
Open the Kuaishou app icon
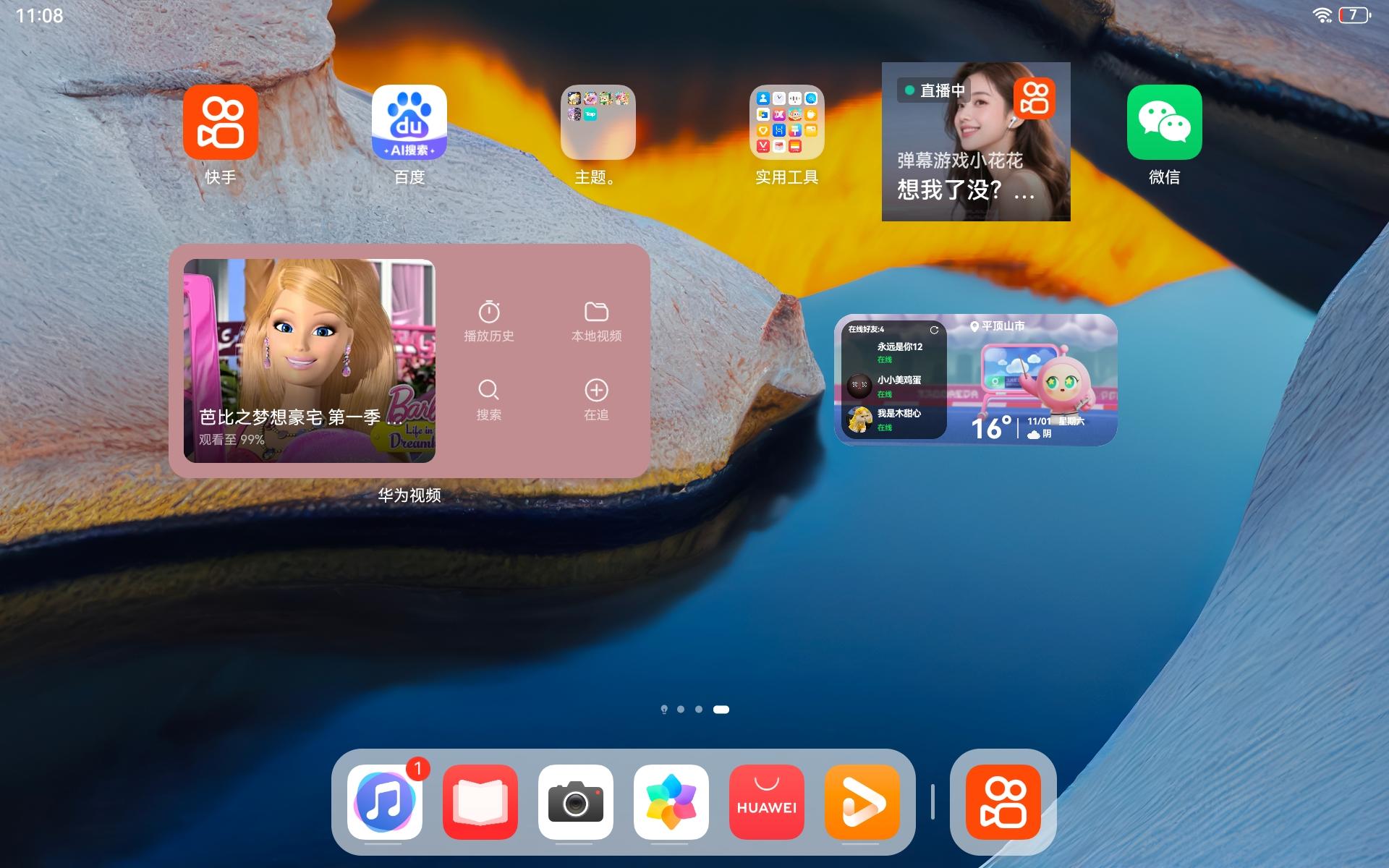point(220,122)
